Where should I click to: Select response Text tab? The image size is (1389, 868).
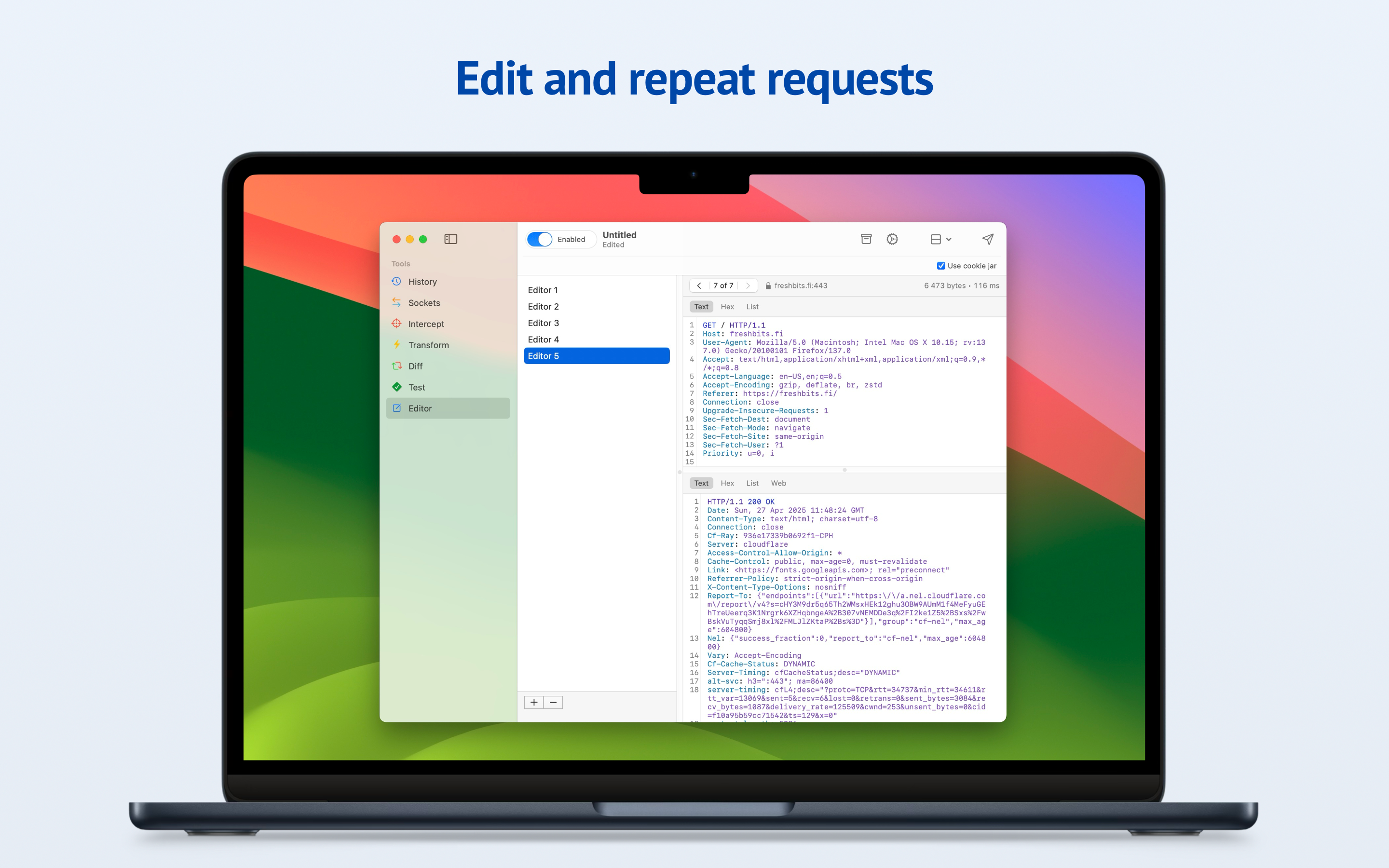(x=701, y=483)
